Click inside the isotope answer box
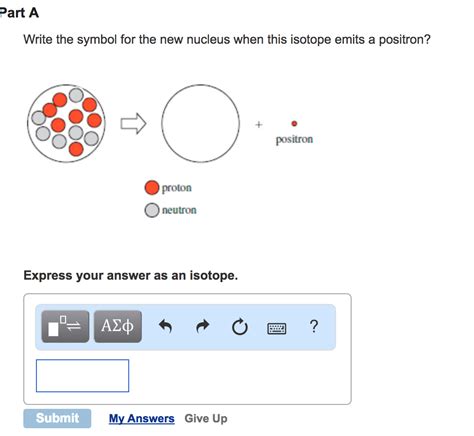474x436 pixels. (82, 376)
